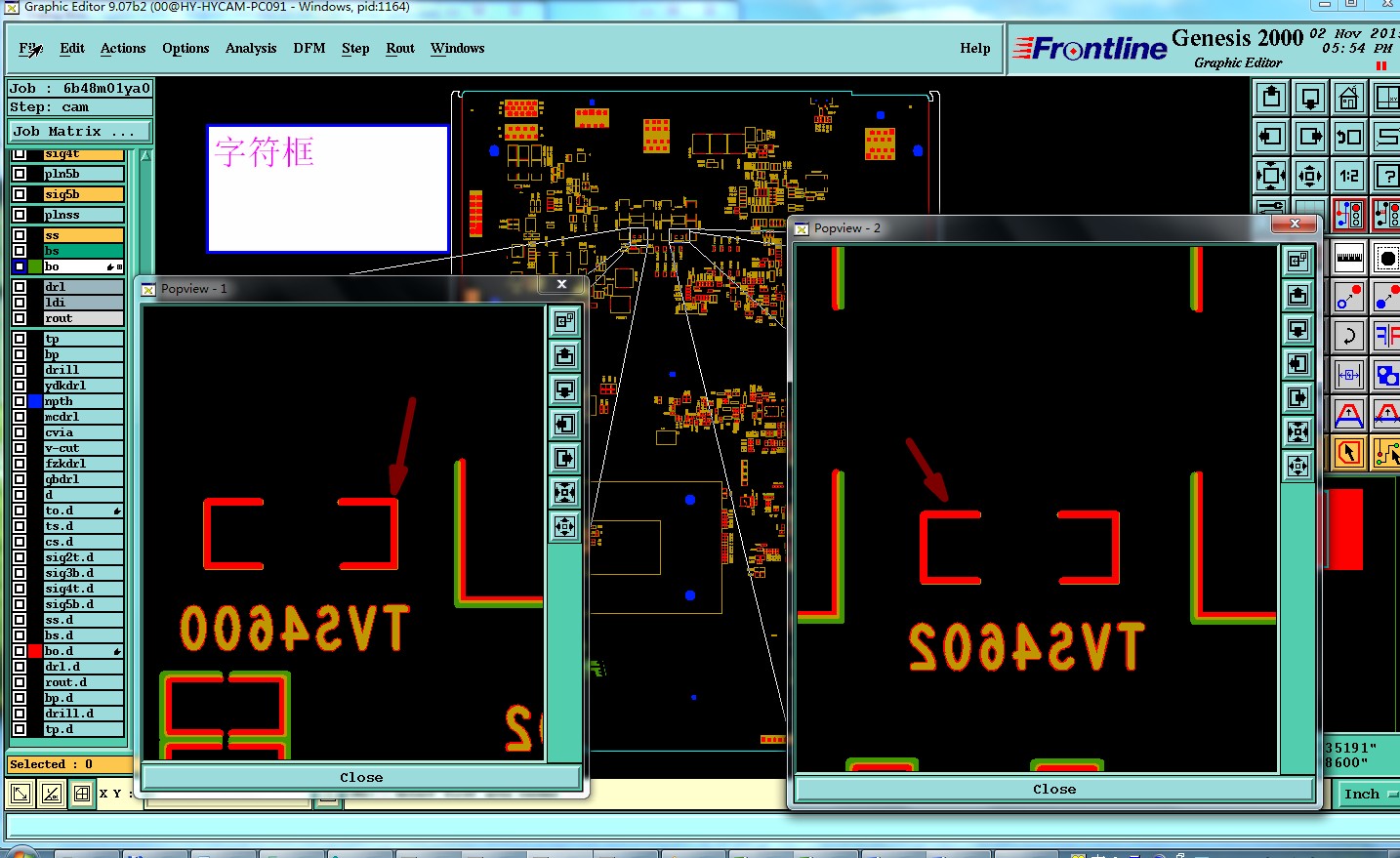Select the layer name to.d

(84, 511)
